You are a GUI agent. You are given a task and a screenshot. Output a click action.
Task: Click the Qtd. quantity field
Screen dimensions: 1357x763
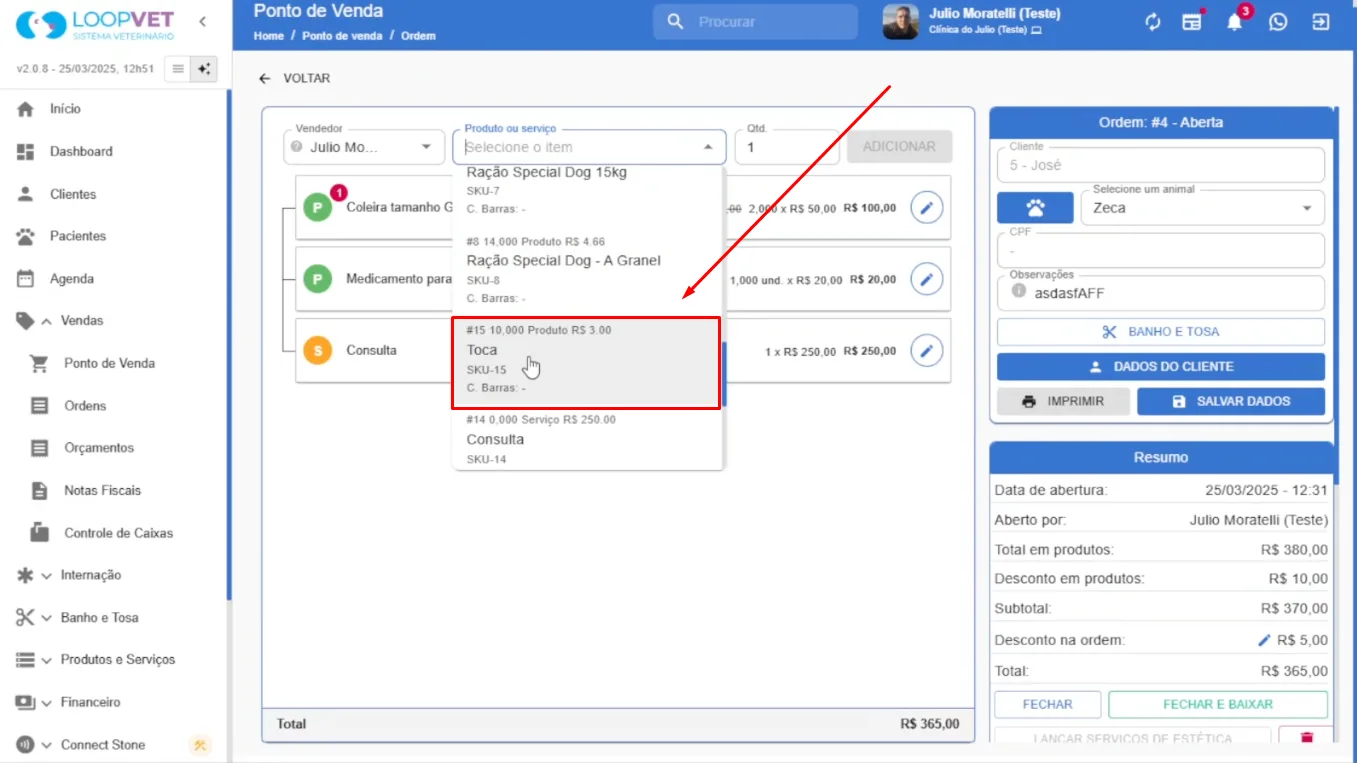point(787,147)
